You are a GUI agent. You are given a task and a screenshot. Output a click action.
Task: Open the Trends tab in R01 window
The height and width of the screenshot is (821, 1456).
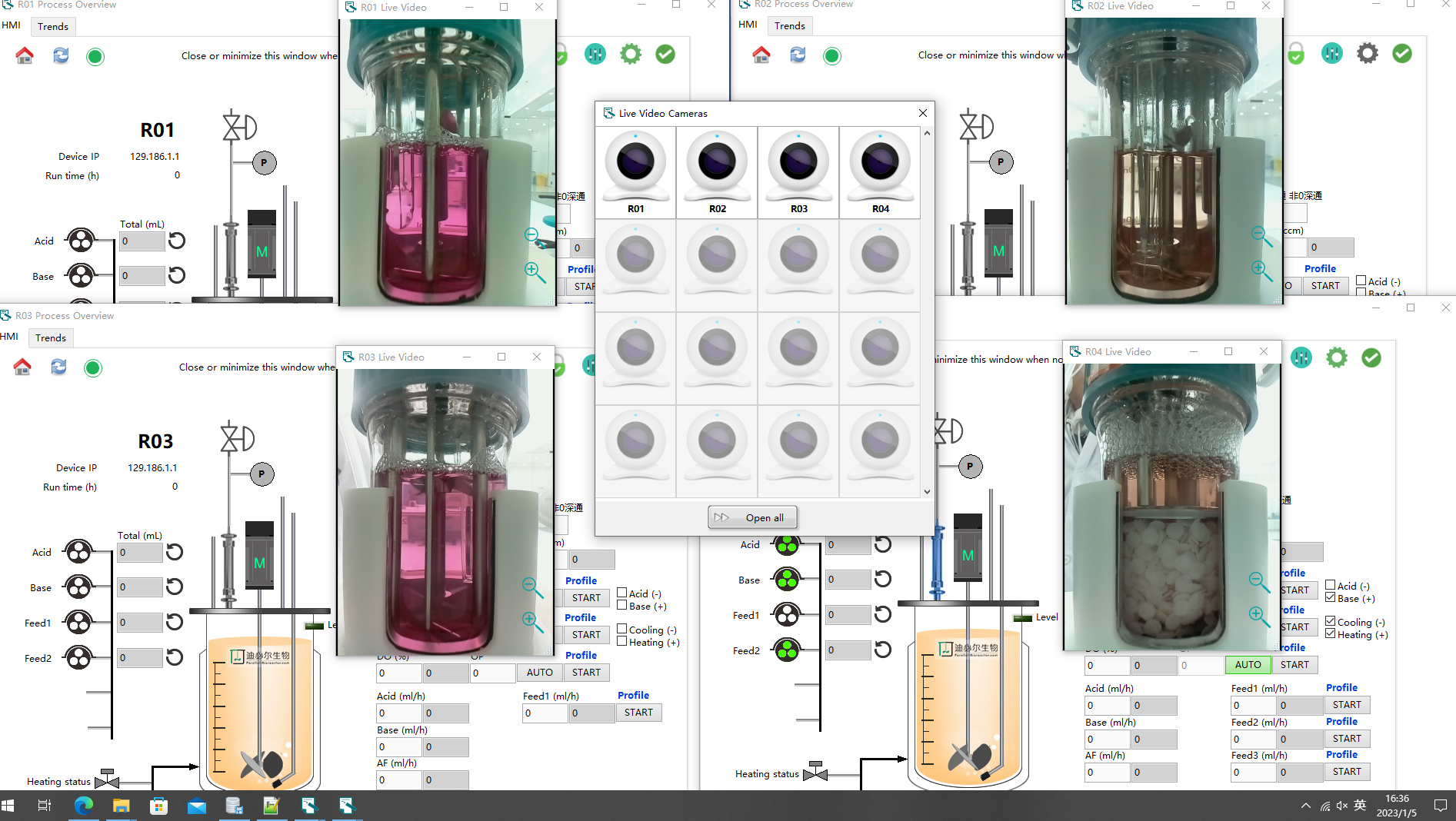53,26
